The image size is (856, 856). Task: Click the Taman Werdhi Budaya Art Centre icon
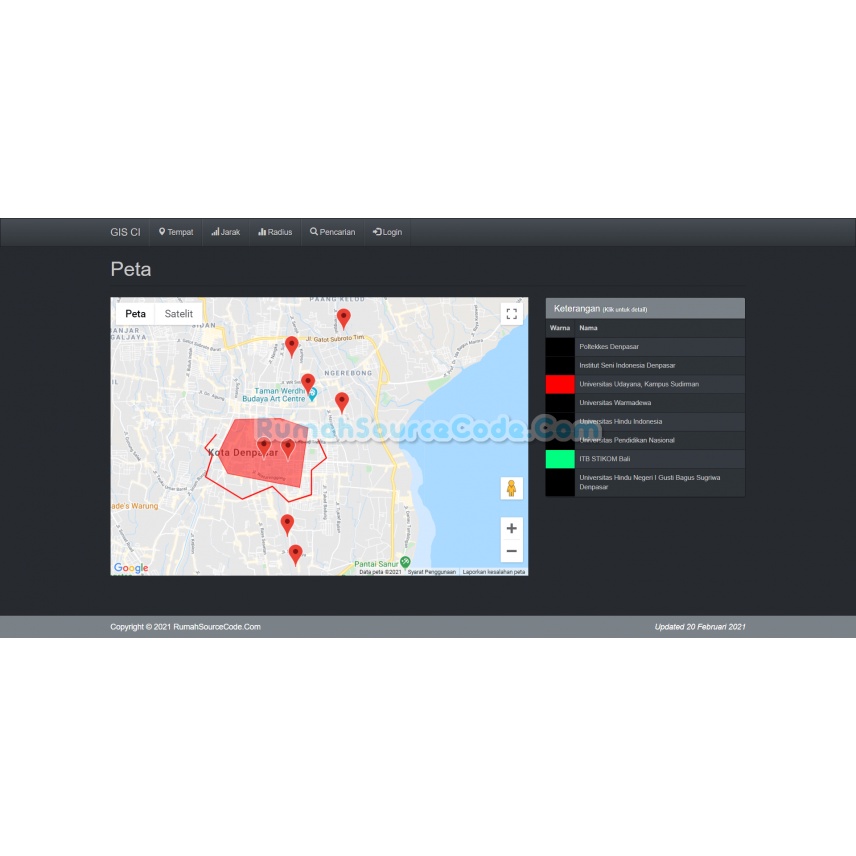point(312,394)
